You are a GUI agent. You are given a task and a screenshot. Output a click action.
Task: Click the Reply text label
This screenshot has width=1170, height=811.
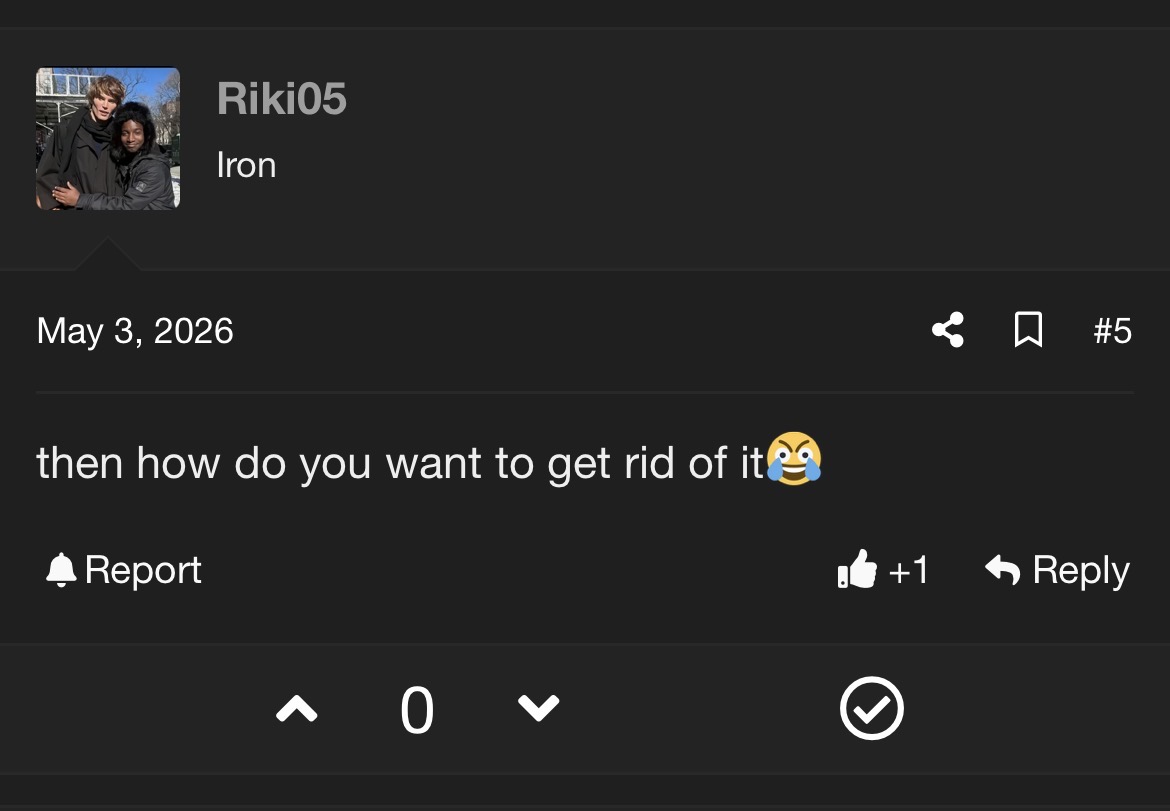(1081, 571)
